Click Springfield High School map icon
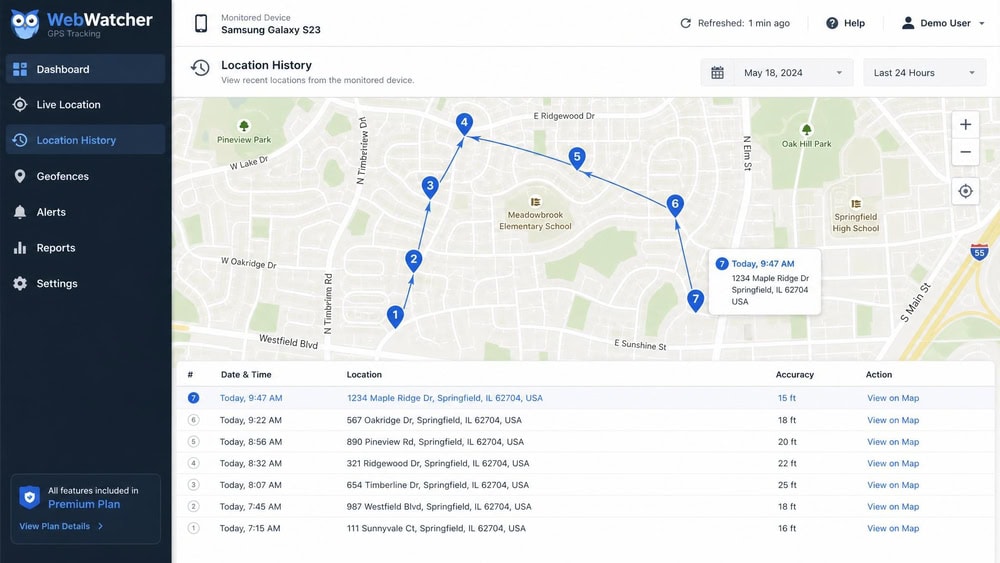This screenshot has height=563, width=1000. [856, 203]
